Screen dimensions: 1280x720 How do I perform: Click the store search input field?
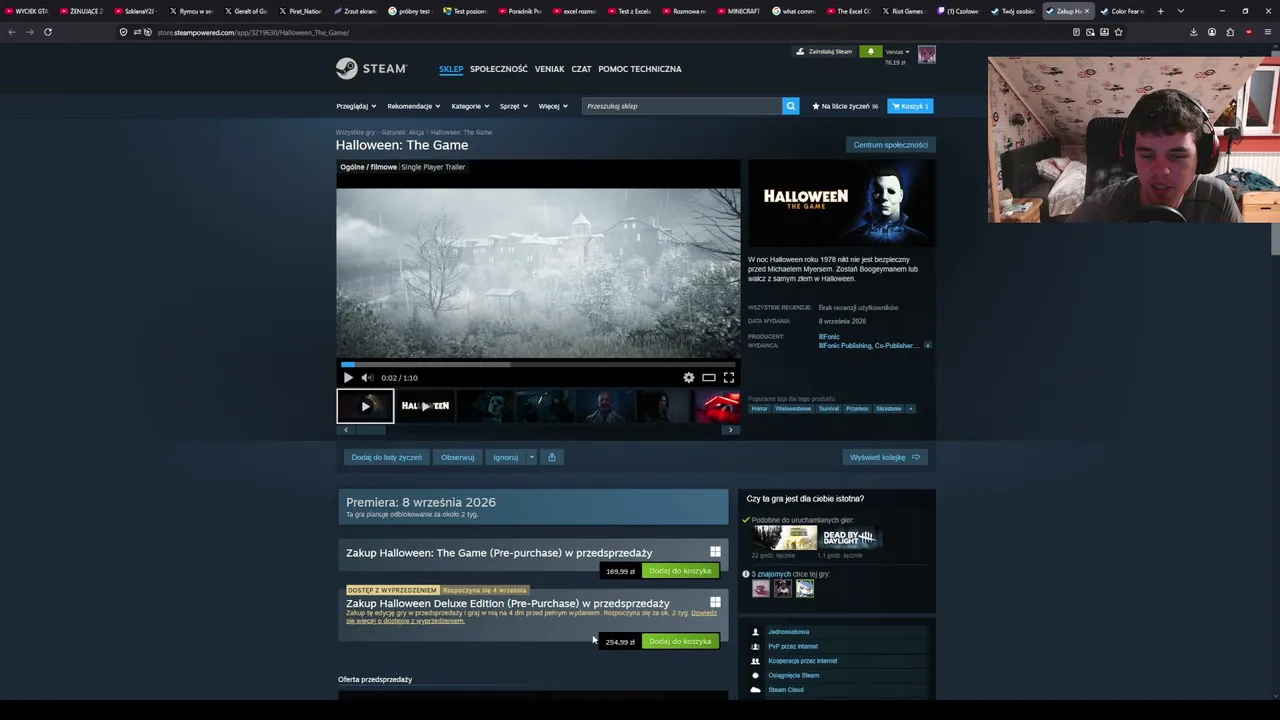point(682,106)
